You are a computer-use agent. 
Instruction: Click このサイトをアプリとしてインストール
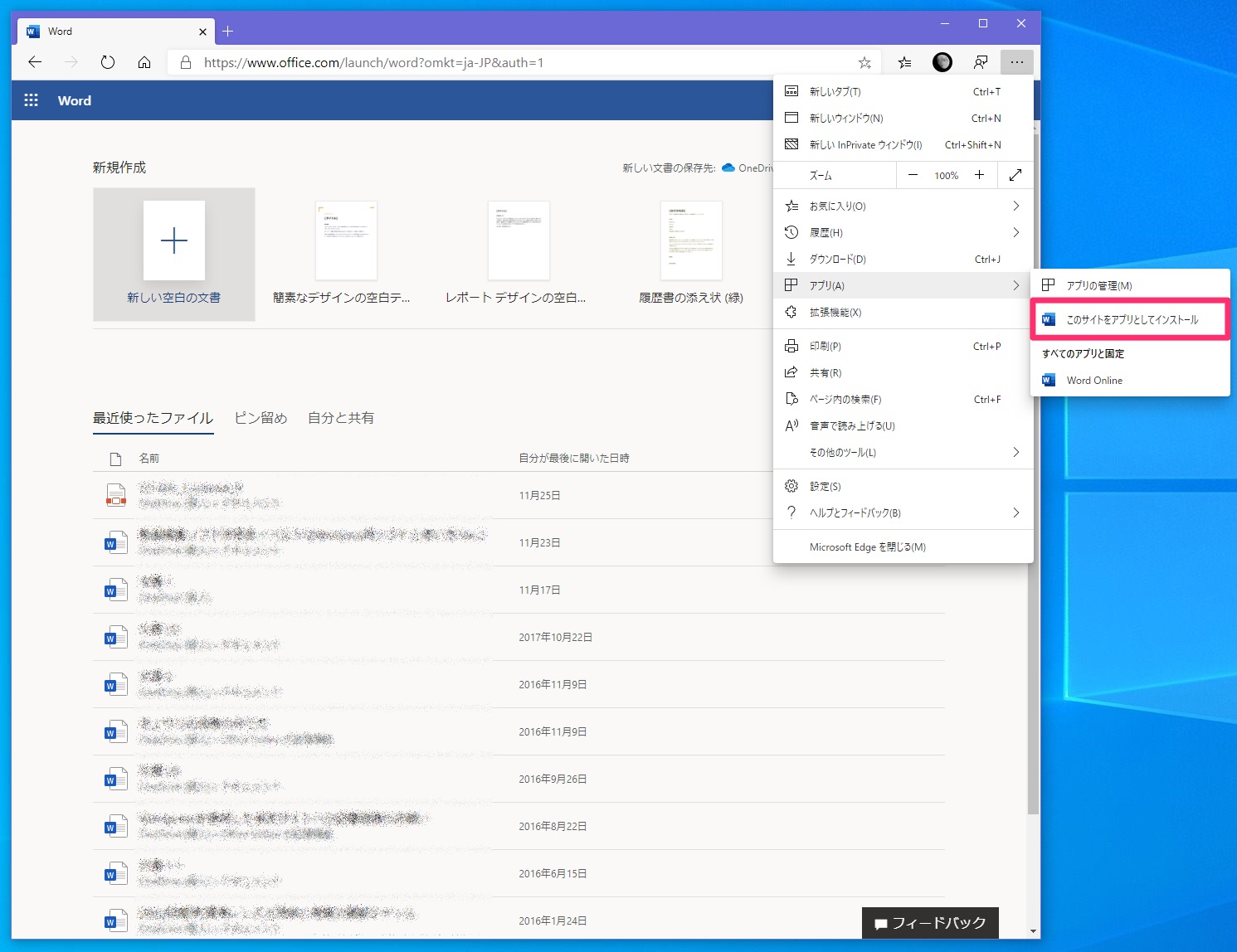(1130, 319)
